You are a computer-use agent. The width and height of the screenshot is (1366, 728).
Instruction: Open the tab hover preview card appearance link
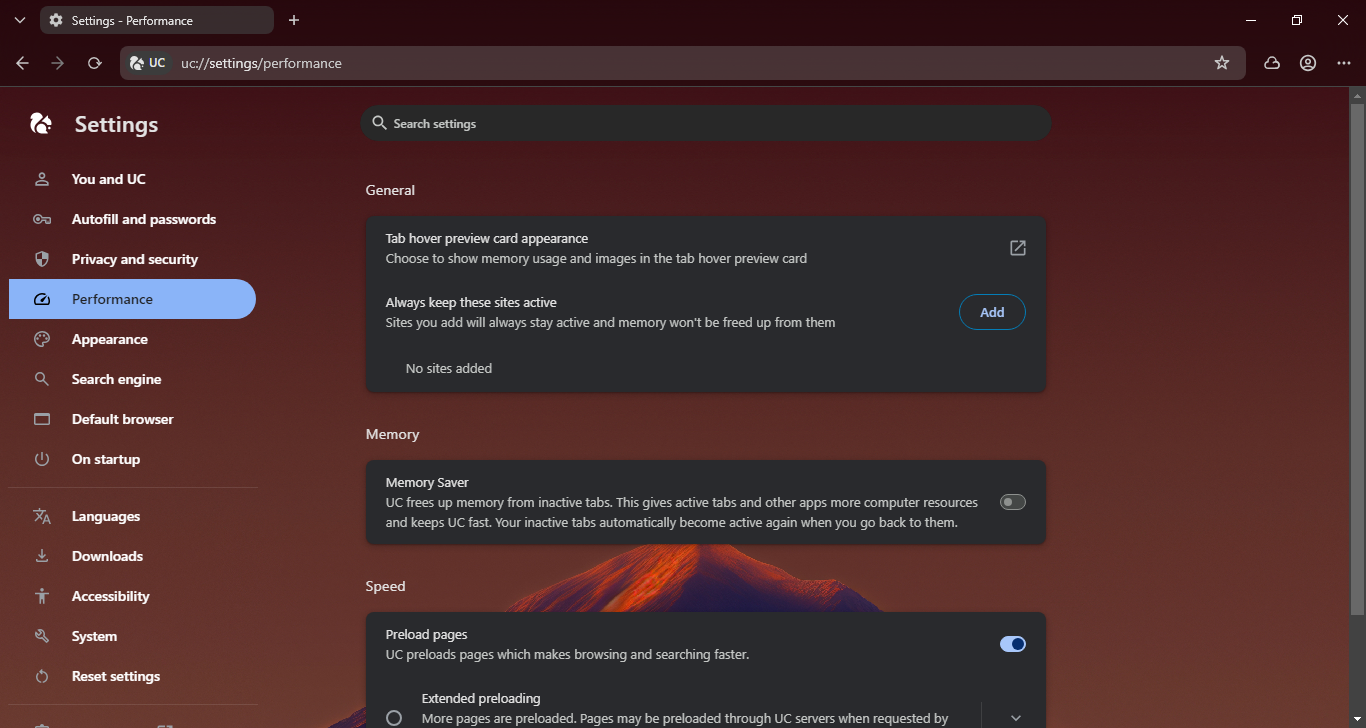(x=1018, y=247)
